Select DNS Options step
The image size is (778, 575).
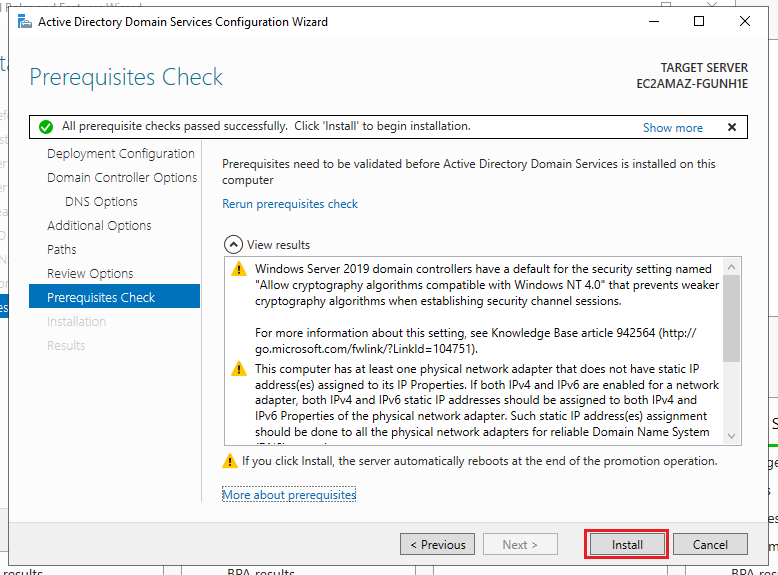[x=101, y=202]
